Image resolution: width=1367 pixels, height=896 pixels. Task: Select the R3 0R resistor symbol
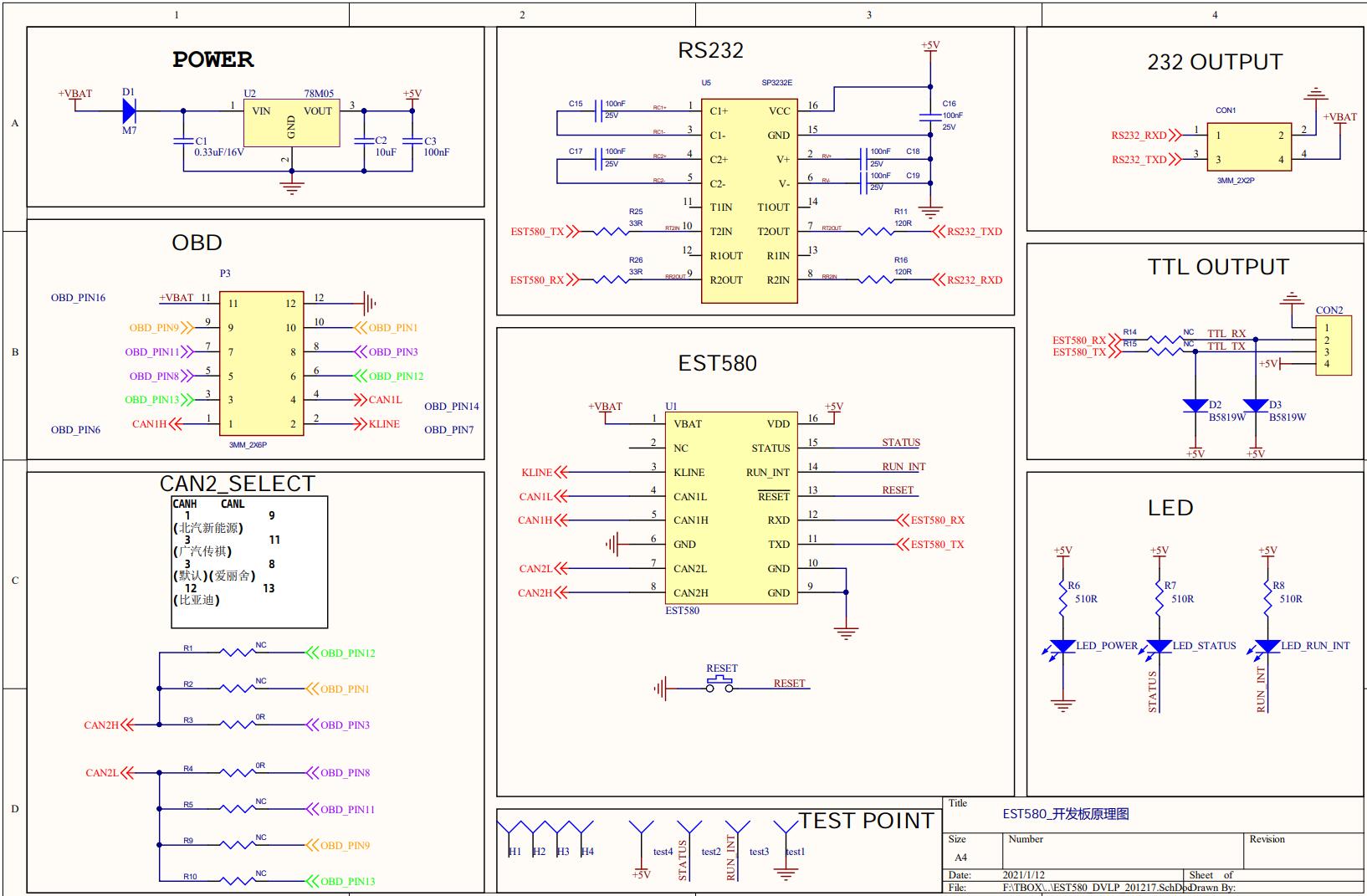[237, 724]
